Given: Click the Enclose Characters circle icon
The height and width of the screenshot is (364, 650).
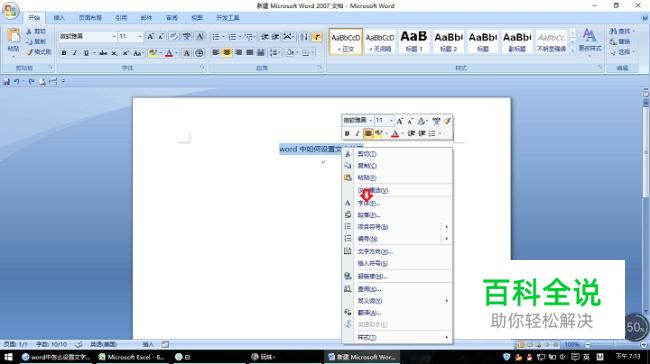Looking at the screenshot, I should [x=199, y=53].
